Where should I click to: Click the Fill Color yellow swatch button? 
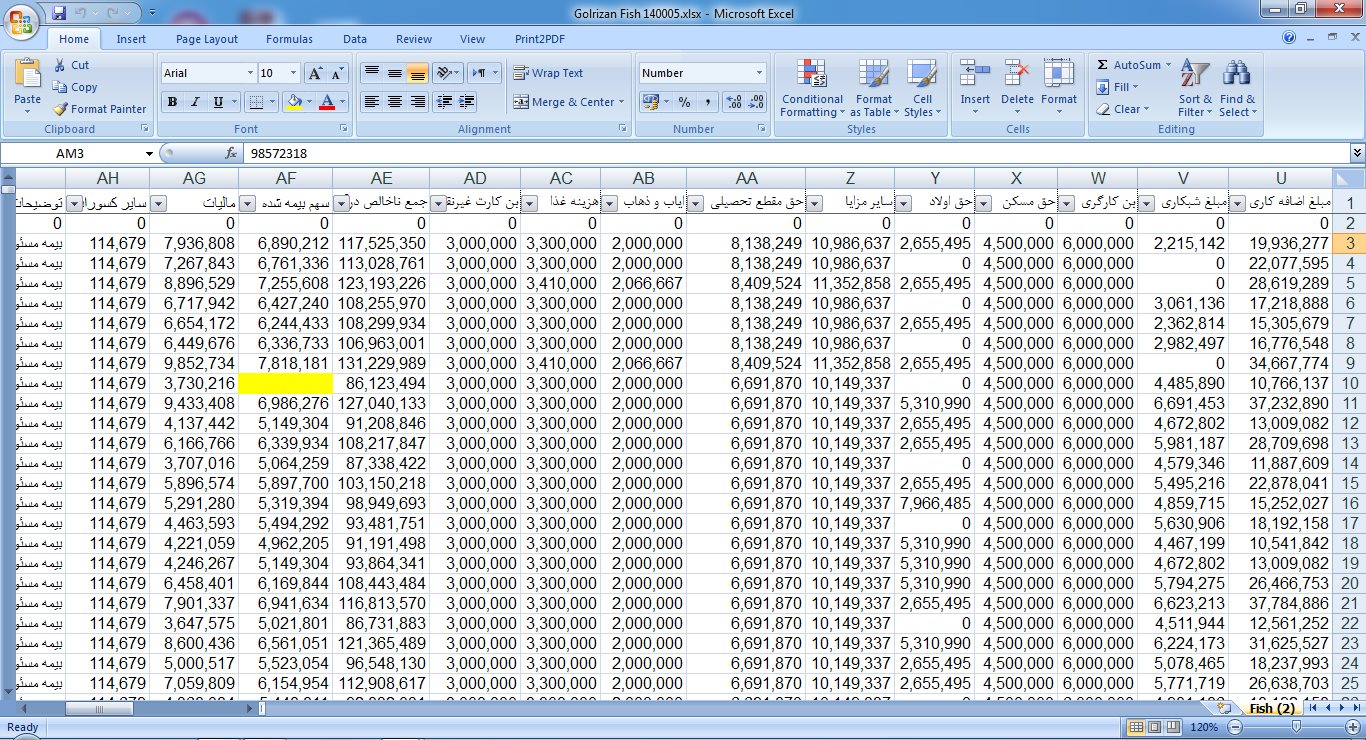294,102
